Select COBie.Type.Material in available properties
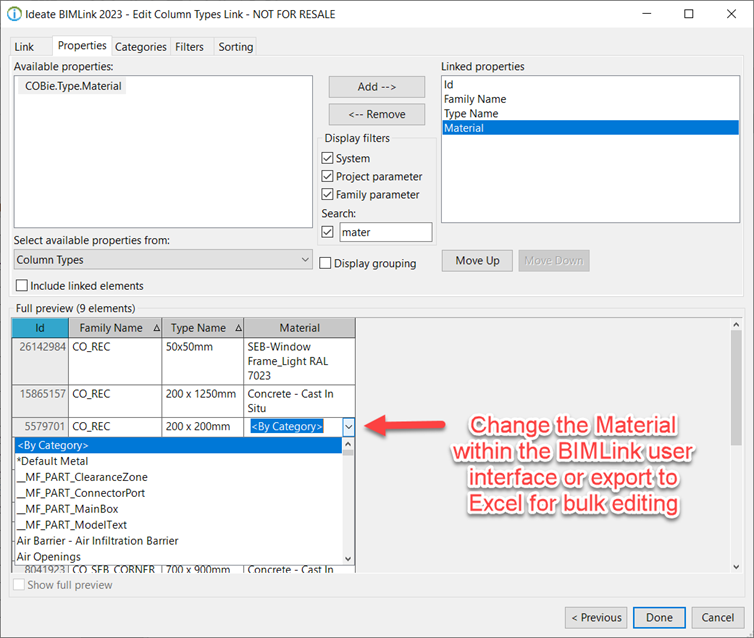Image resolution: width=754 pixels, height=638 pixels. pos(73,86)
